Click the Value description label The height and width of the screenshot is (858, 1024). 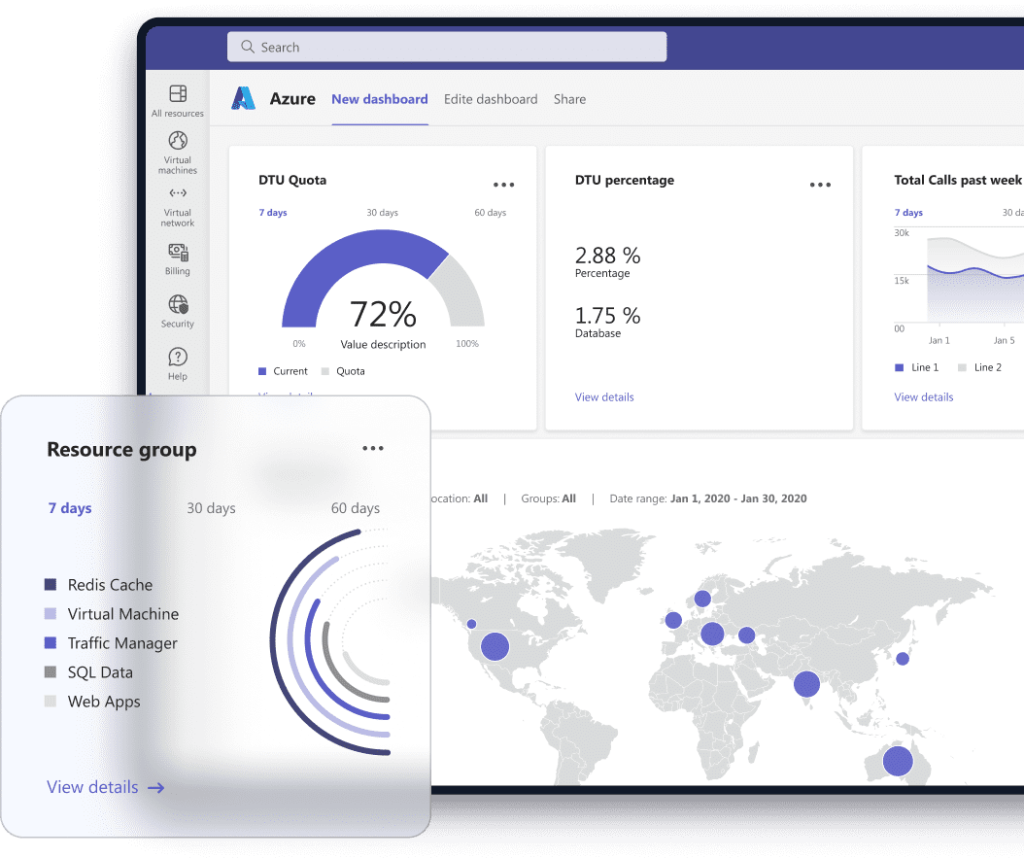[x=383, y=345]
